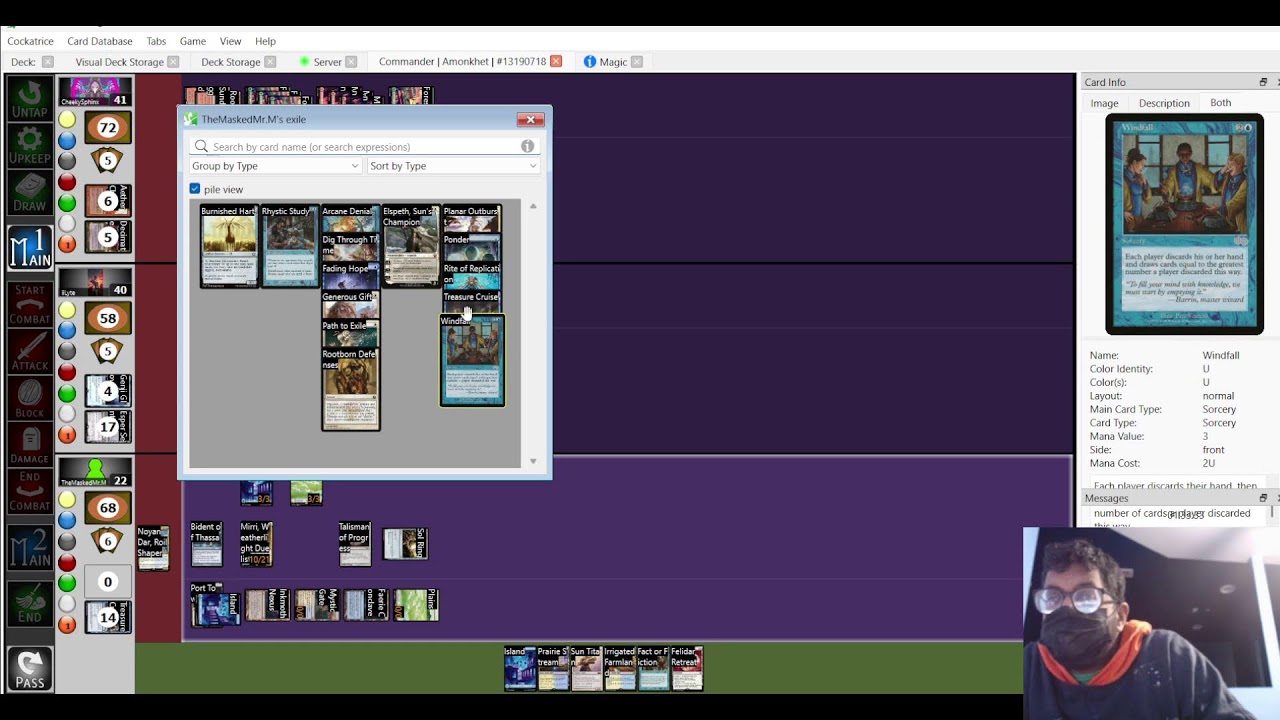Open the View menu
Viewport: 1280px width, 720px height.
click(230, 41)
